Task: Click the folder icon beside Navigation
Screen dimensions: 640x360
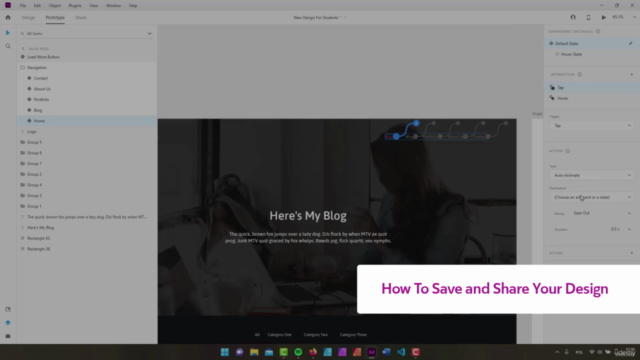Action: 22,67
